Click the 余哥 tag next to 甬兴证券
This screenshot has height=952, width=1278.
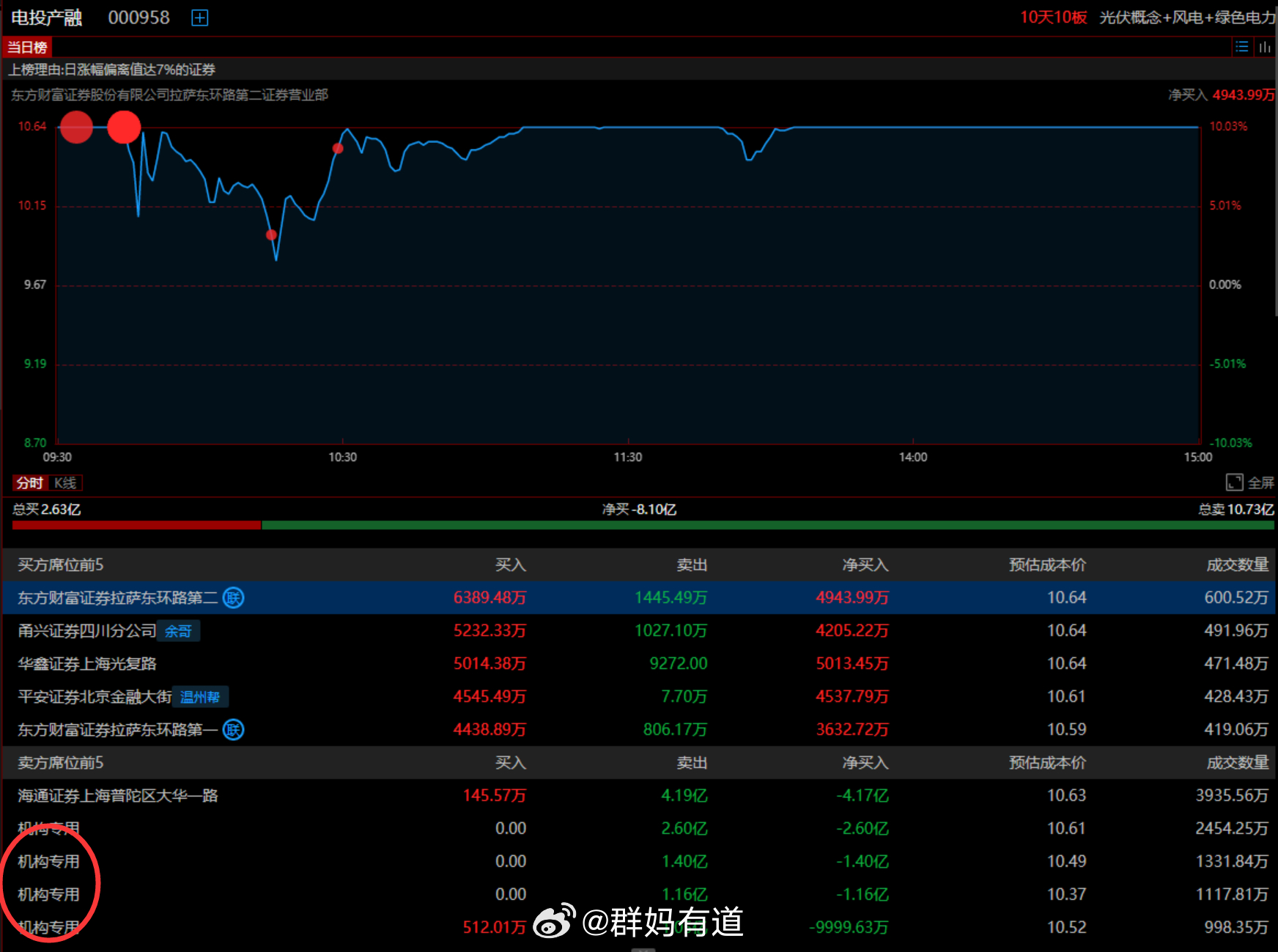(x=179, y=631)
